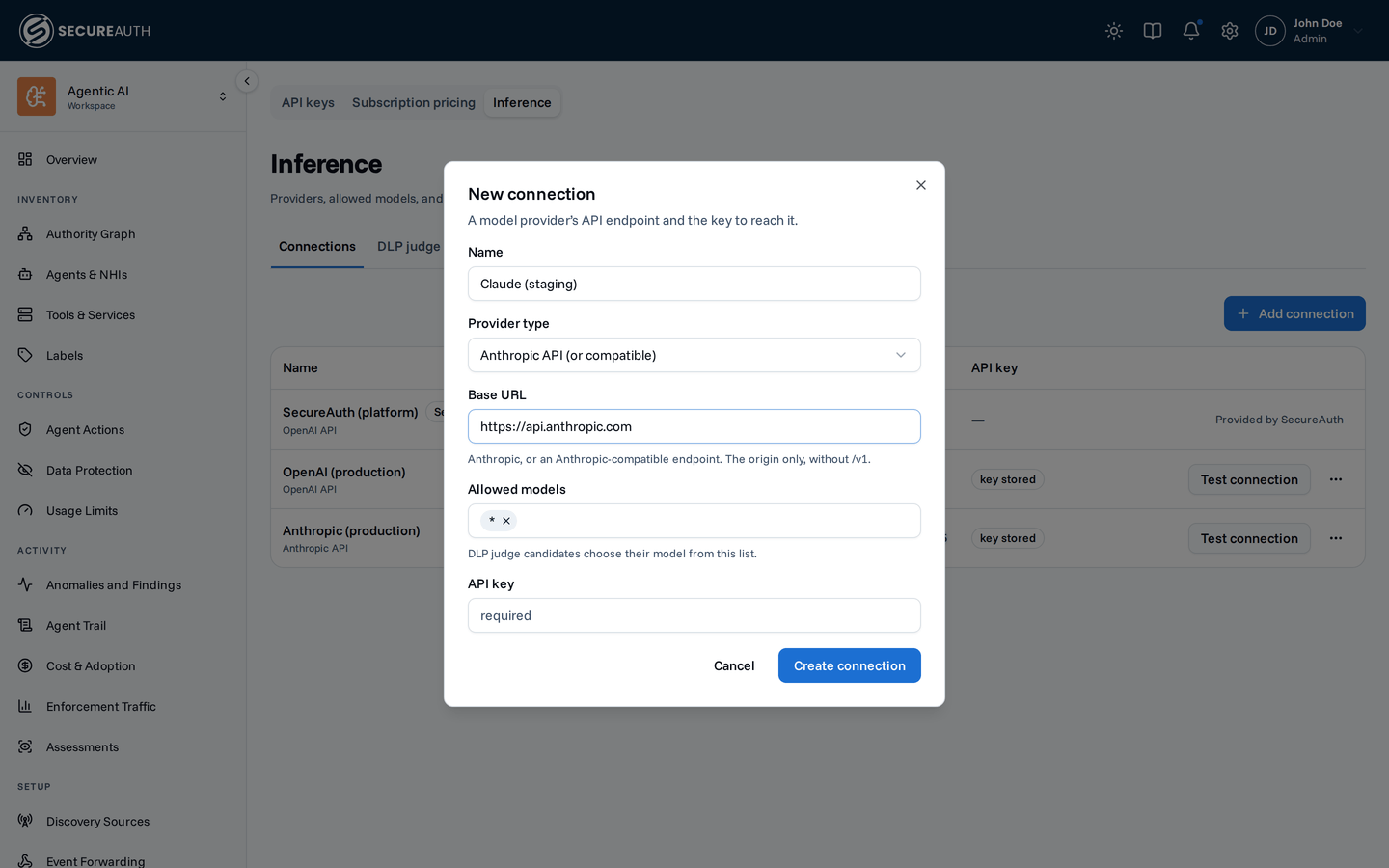Remove the * allowed model chip
1389x868 pixels.
pyautogui.click(x=506, y=521)
